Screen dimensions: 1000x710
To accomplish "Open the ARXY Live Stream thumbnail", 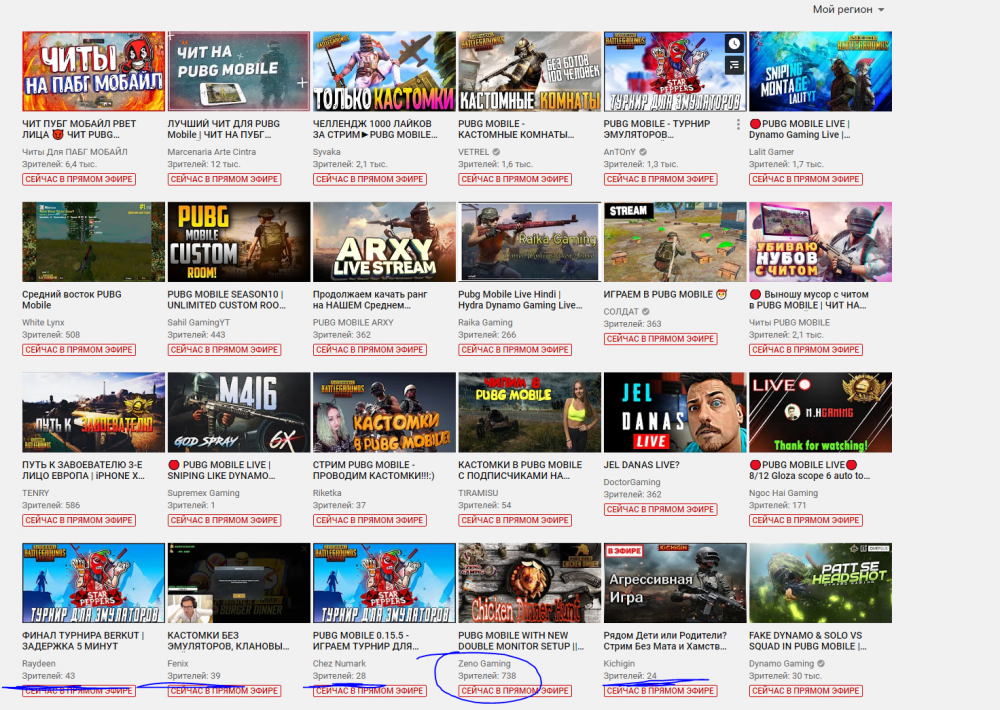I will coord(384,242).
